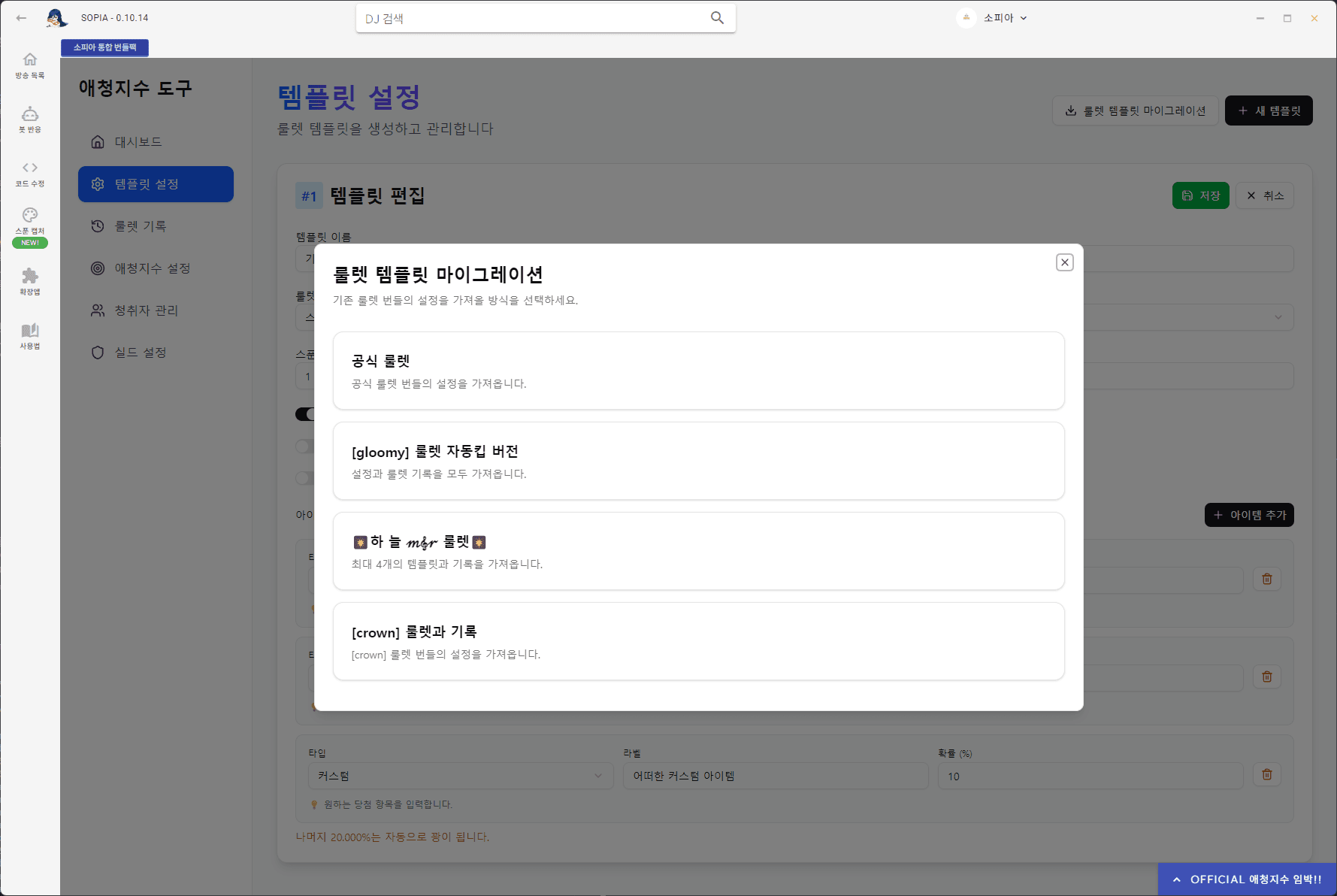
Task: Select the 공식 룰렛 migration option
Action: tap(698, 371)
